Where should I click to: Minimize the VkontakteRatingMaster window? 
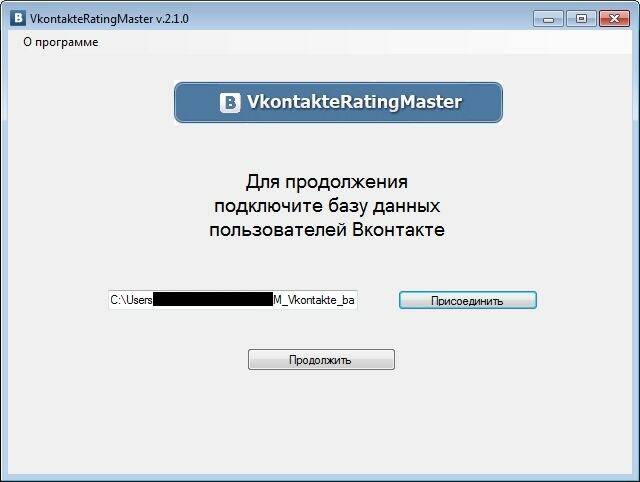[x=548, y=19]
